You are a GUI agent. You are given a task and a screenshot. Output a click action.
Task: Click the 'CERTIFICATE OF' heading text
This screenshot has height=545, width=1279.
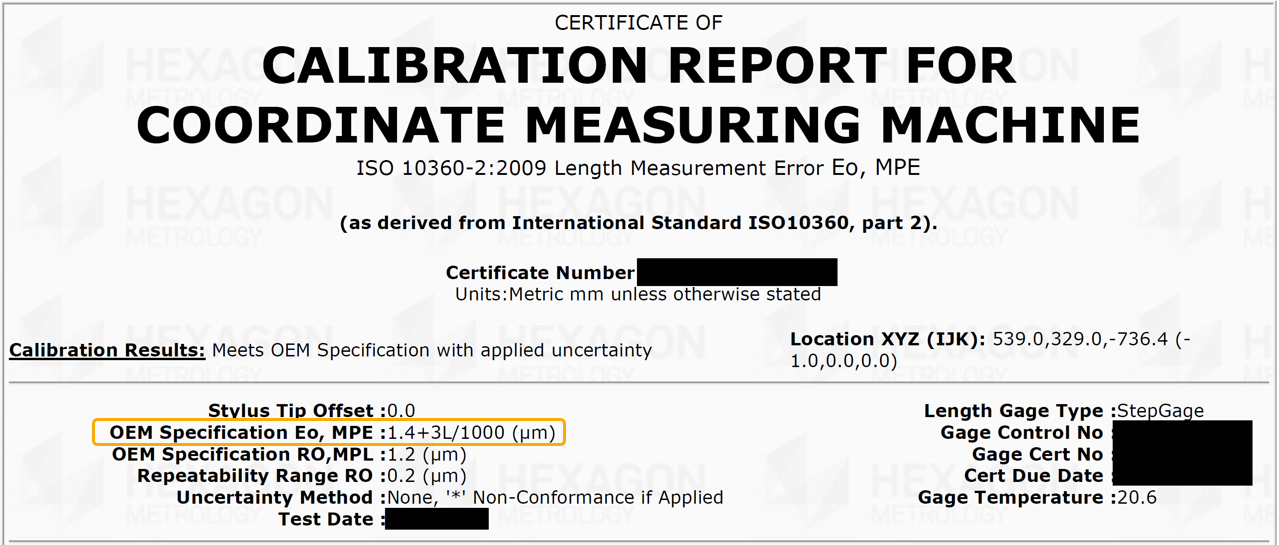(638, 23)
